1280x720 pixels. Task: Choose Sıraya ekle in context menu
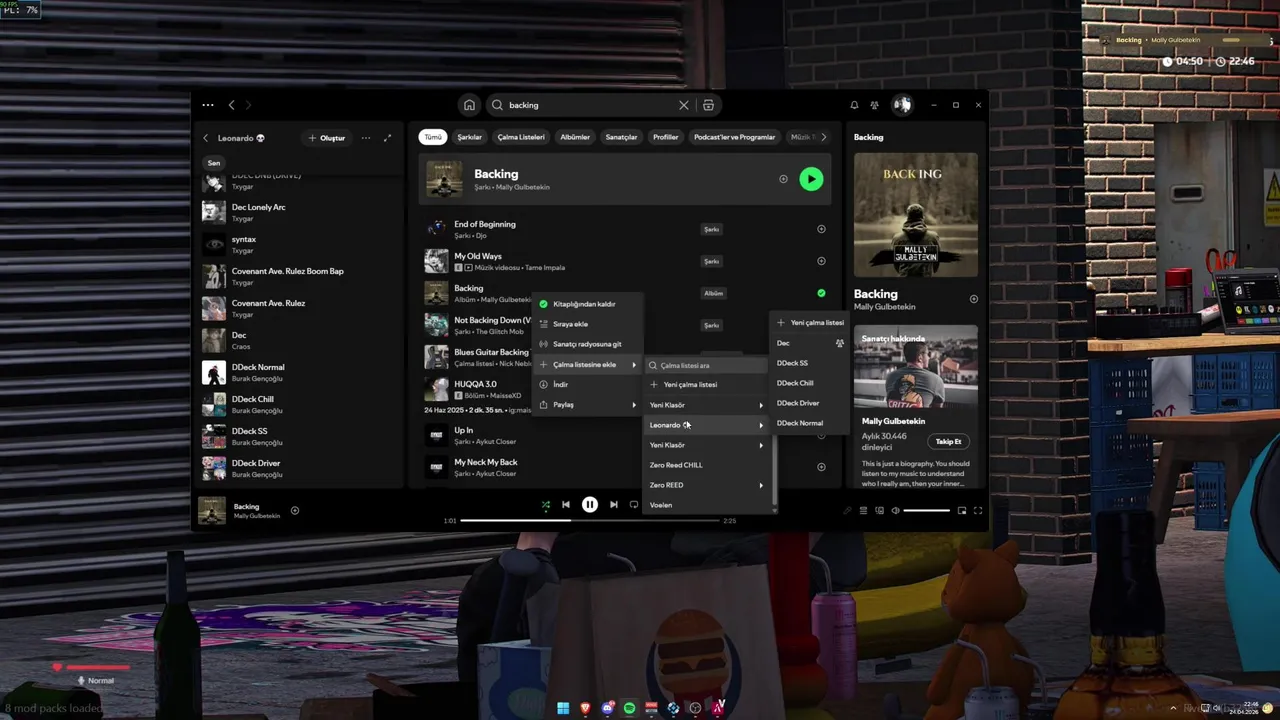(x=587, y=324)
